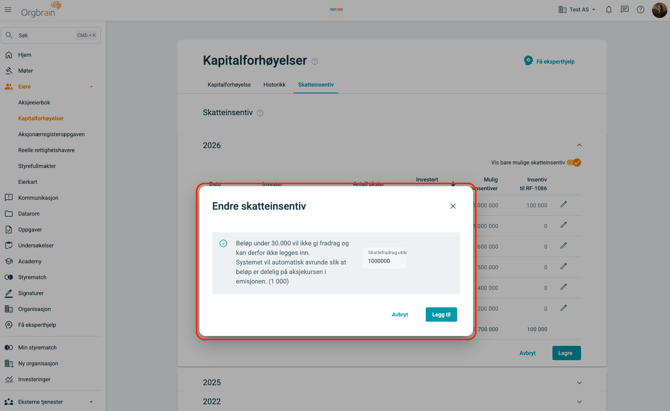Click the Få eksperthjelp link at top right

[549, 61]
